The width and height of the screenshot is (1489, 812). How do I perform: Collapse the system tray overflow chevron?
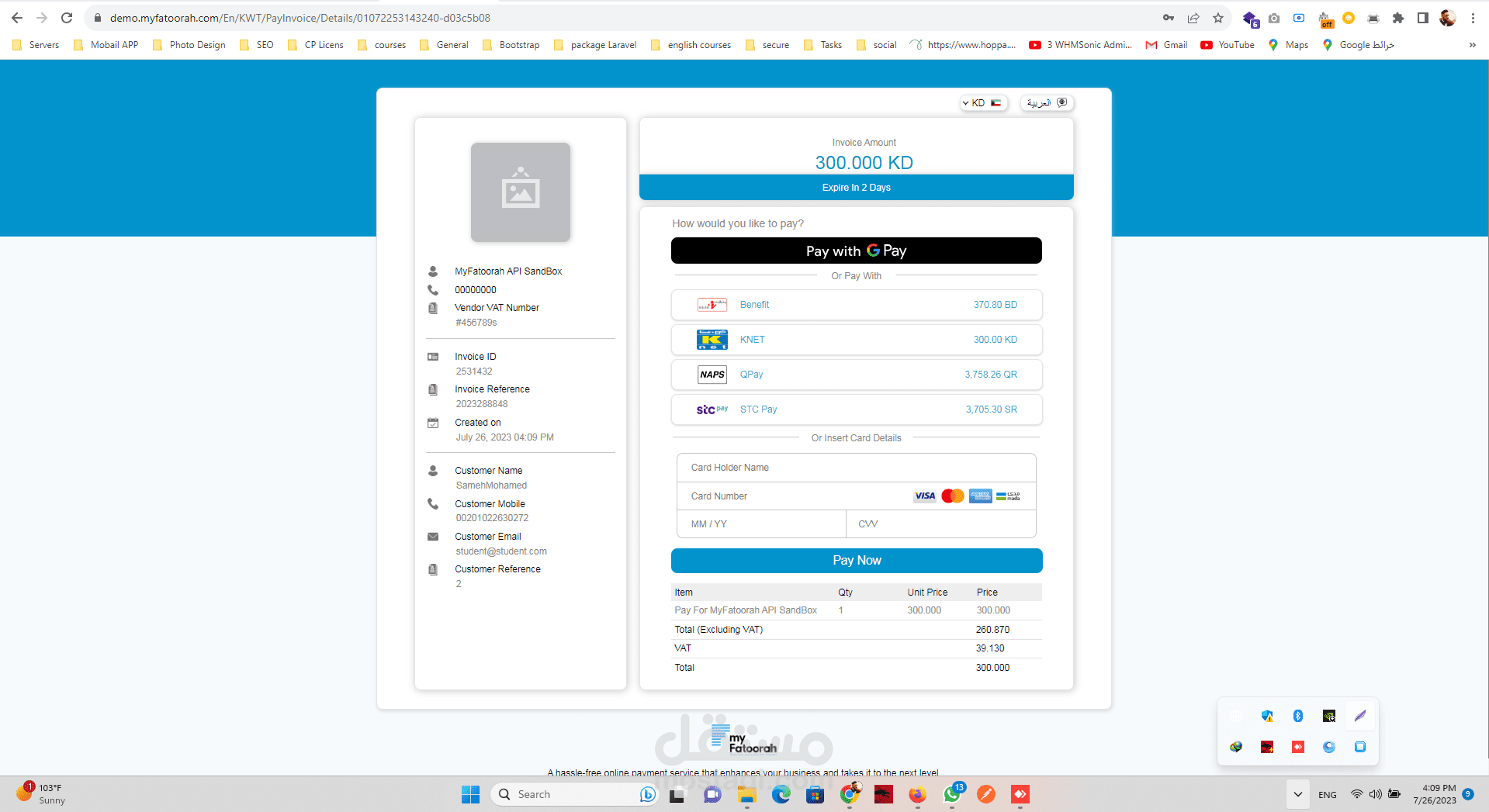click(x=1298, y=794)
